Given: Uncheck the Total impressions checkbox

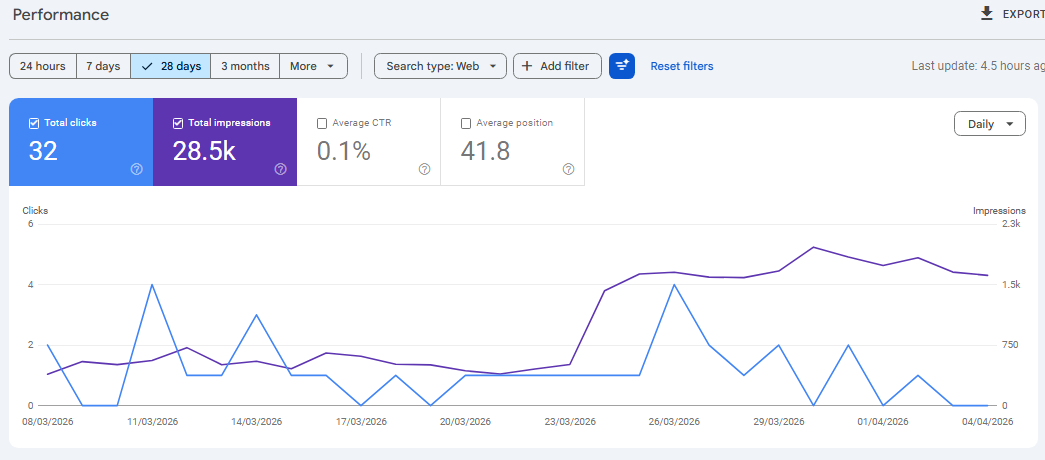Looking at the screenshot, I should (x=179, y=123).
